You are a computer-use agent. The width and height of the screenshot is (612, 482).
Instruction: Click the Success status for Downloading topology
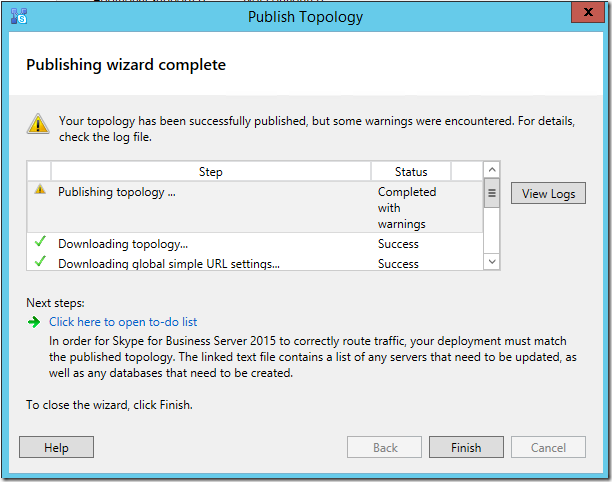pos(398,244)
